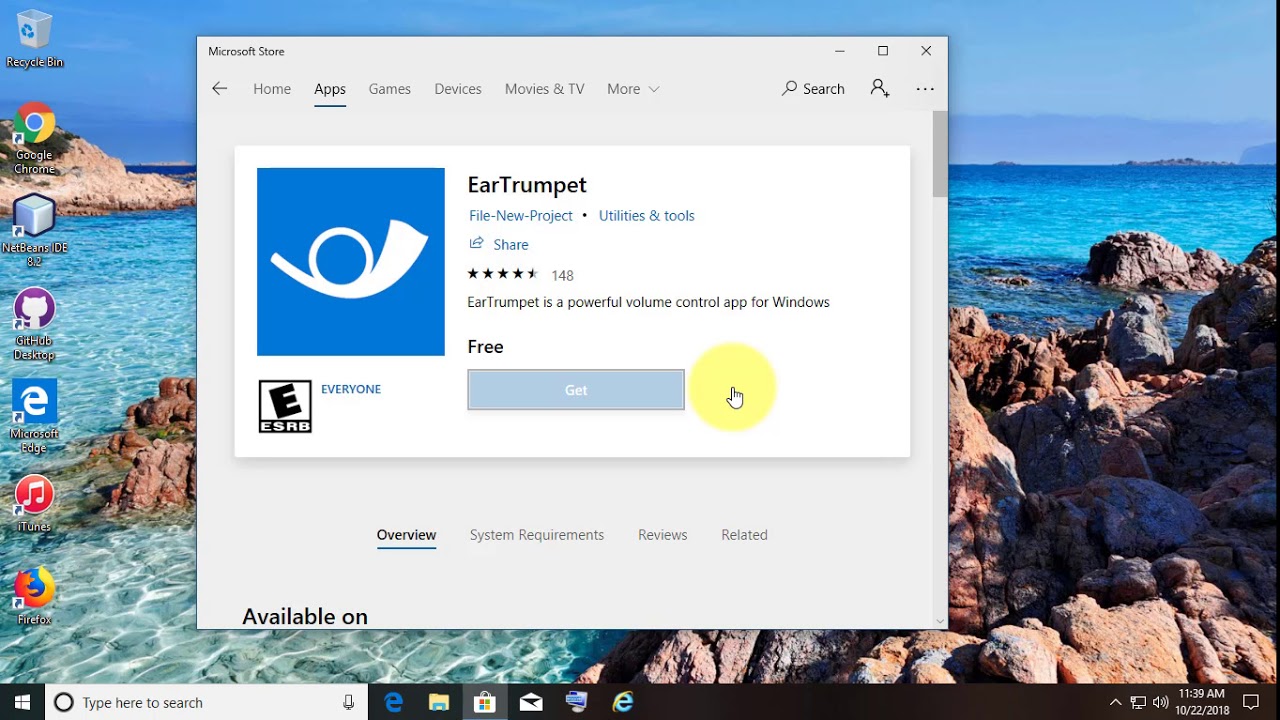Screen dimensions: 1280x720
Task: Open the NetBeans IDE 8.2 shortcut
Action: [x=34, y=231]
